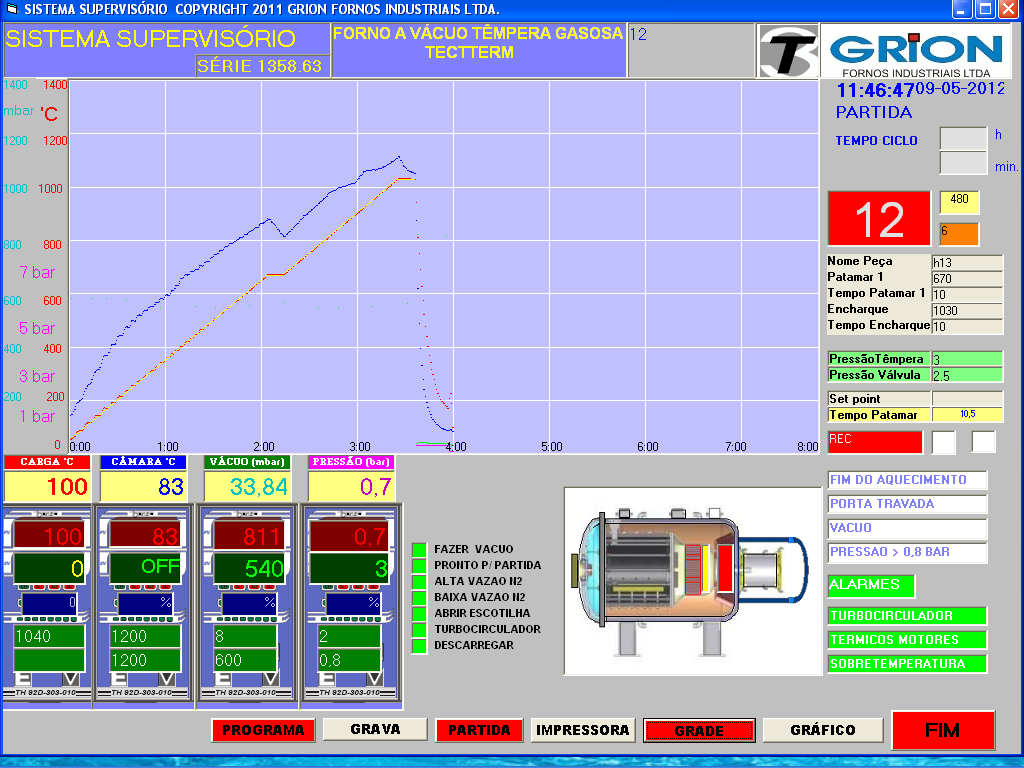
Task: Click the green 600 field on Vácuo controller
Action: (245, 660)
